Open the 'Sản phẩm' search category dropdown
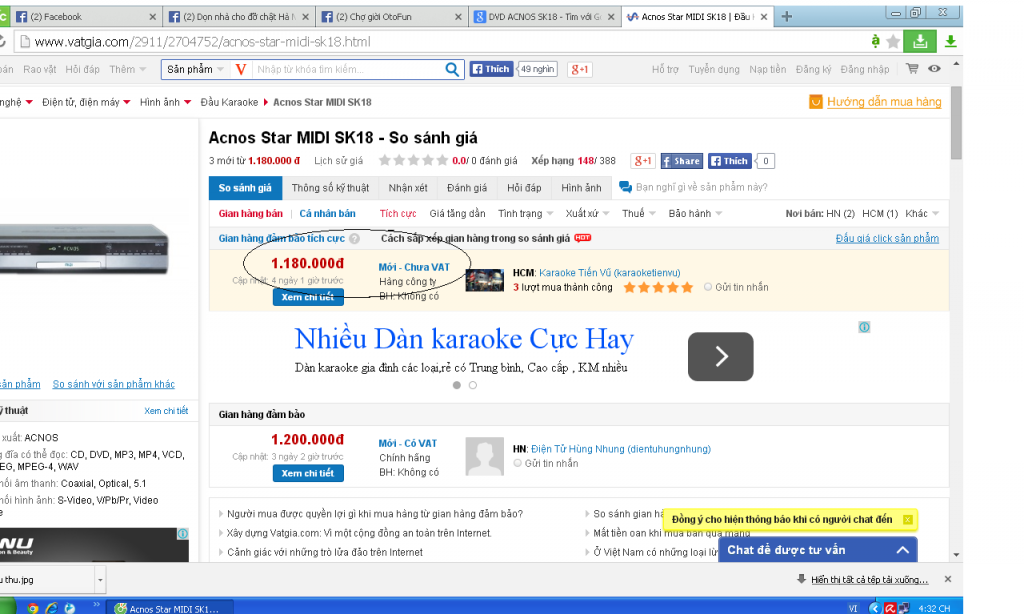Image resolution: width=1024 pixels, height=614 pixels. (195, 69)
